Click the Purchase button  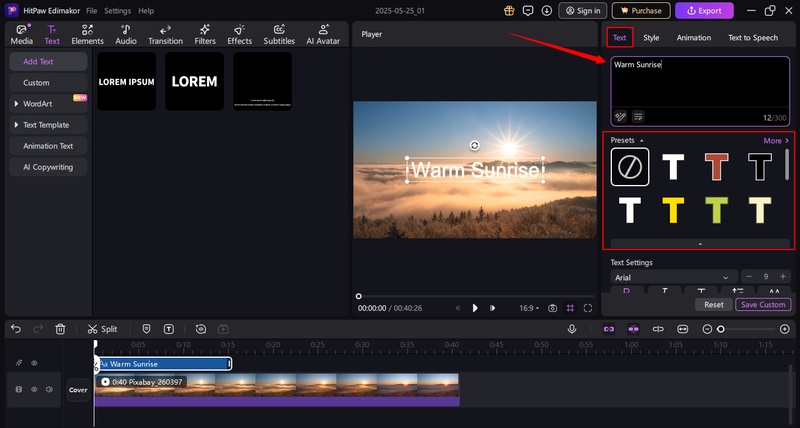click(641, 11)
